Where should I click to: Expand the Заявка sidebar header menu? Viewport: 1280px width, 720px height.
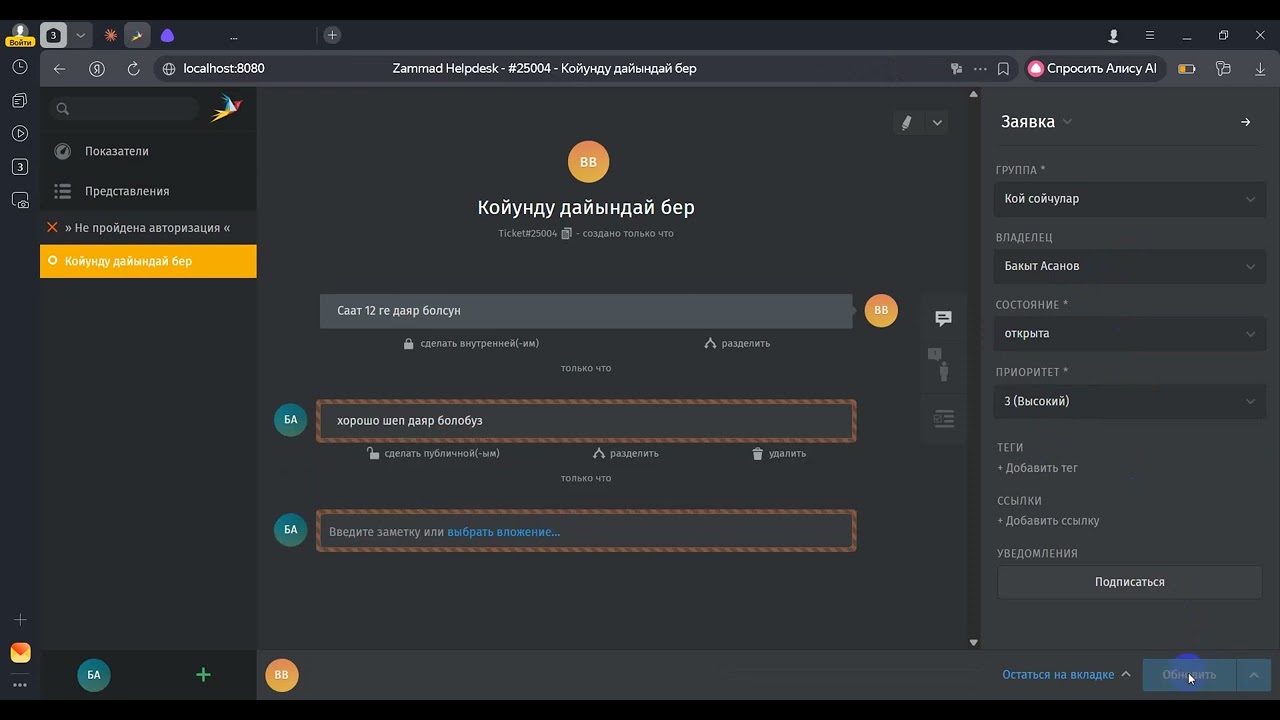coord(1067,122)
